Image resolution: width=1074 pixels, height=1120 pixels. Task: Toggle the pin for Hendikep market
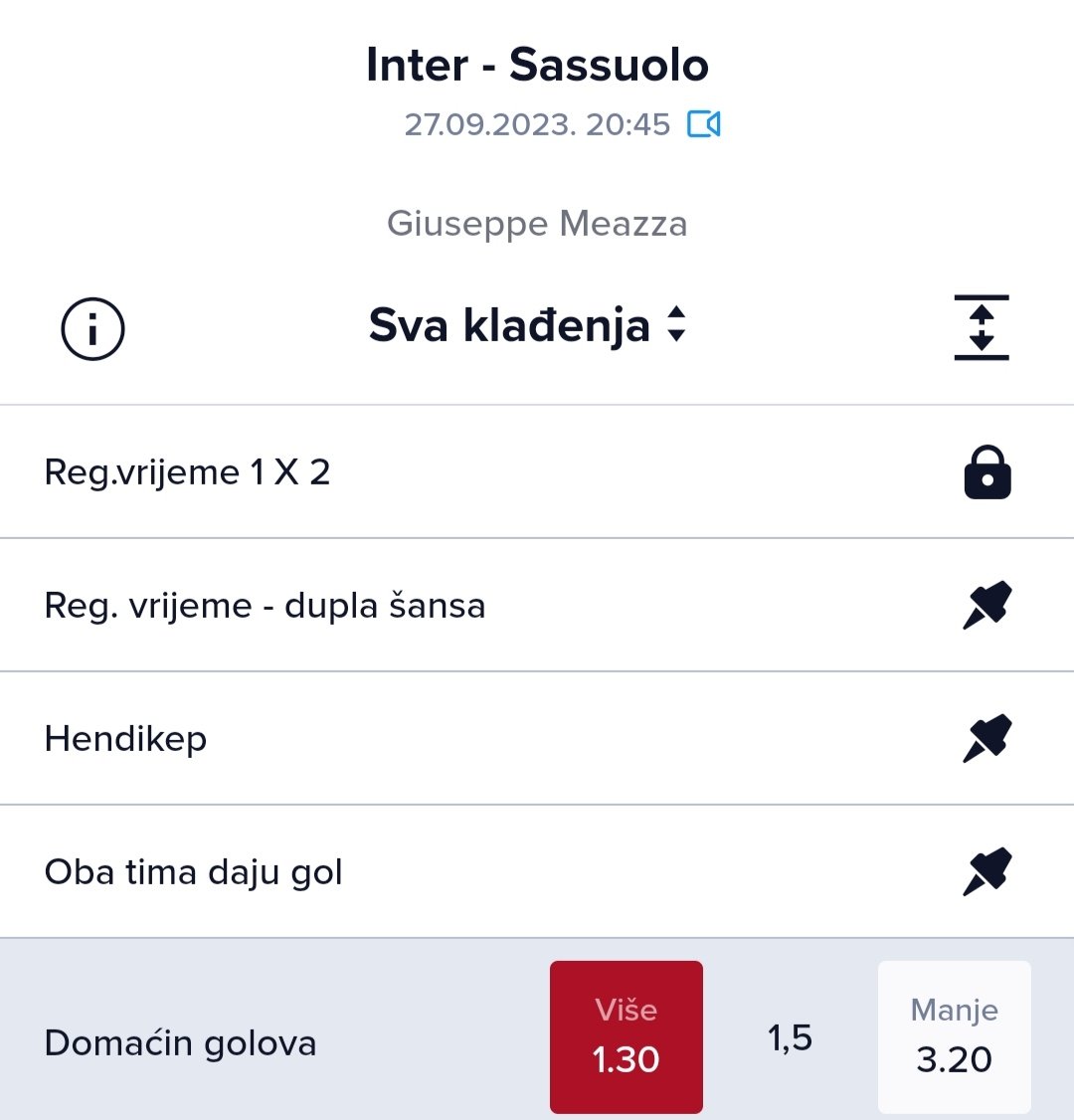coord(987,739)
